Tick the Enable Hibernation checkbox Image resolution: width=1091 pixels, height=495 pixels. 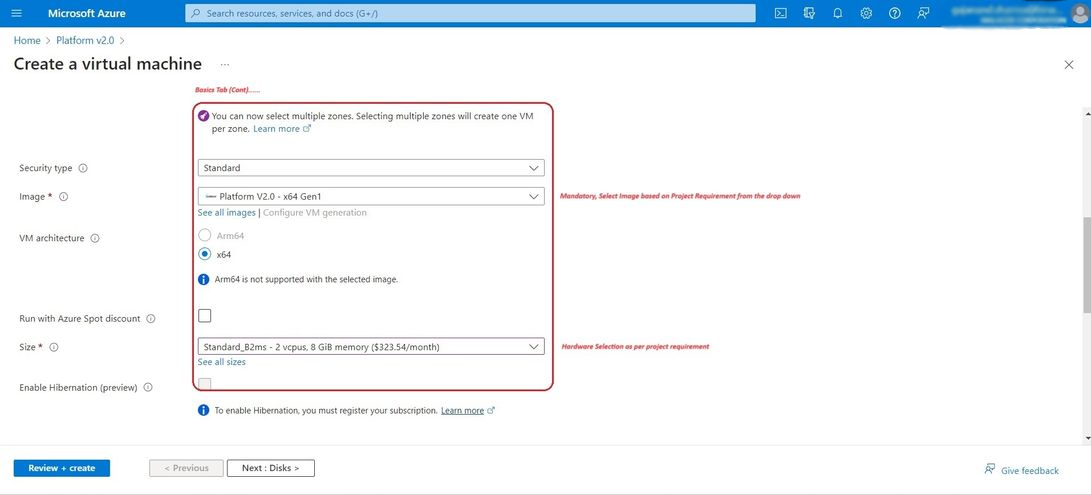click(x=205, y=383)
